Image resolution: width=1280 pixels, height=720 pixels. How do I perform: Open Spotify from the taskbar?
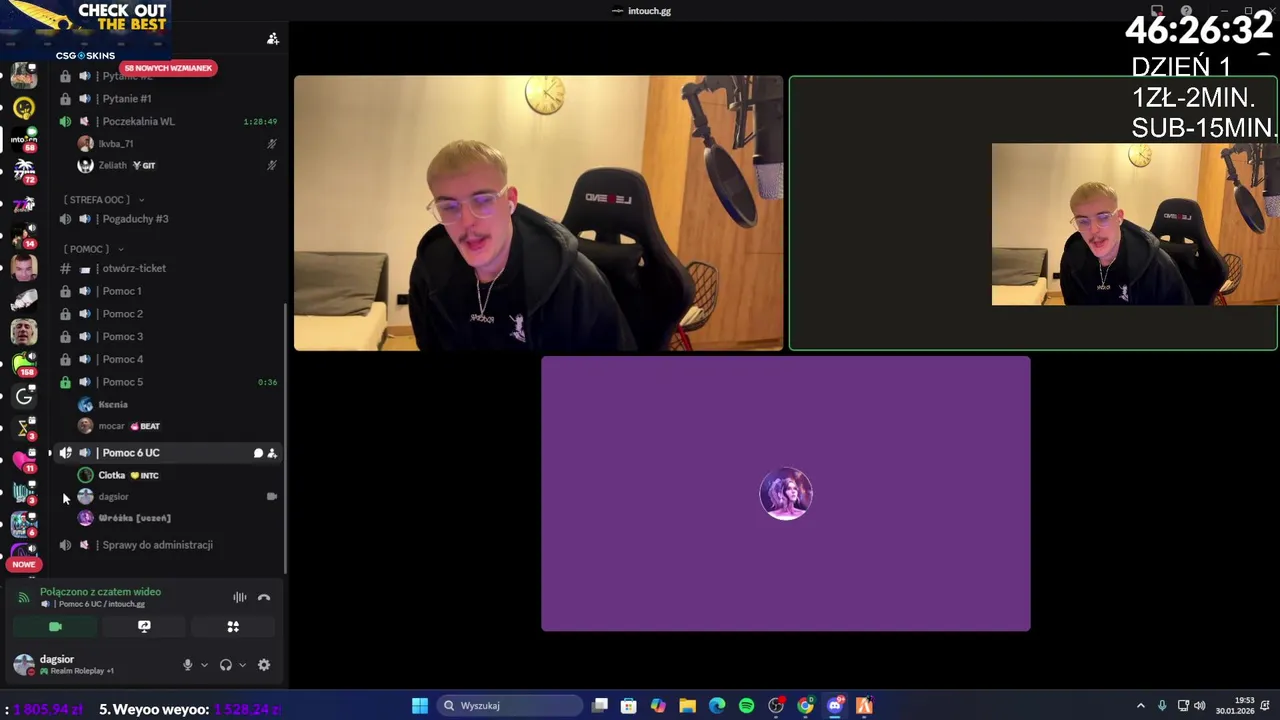point(746,706)
